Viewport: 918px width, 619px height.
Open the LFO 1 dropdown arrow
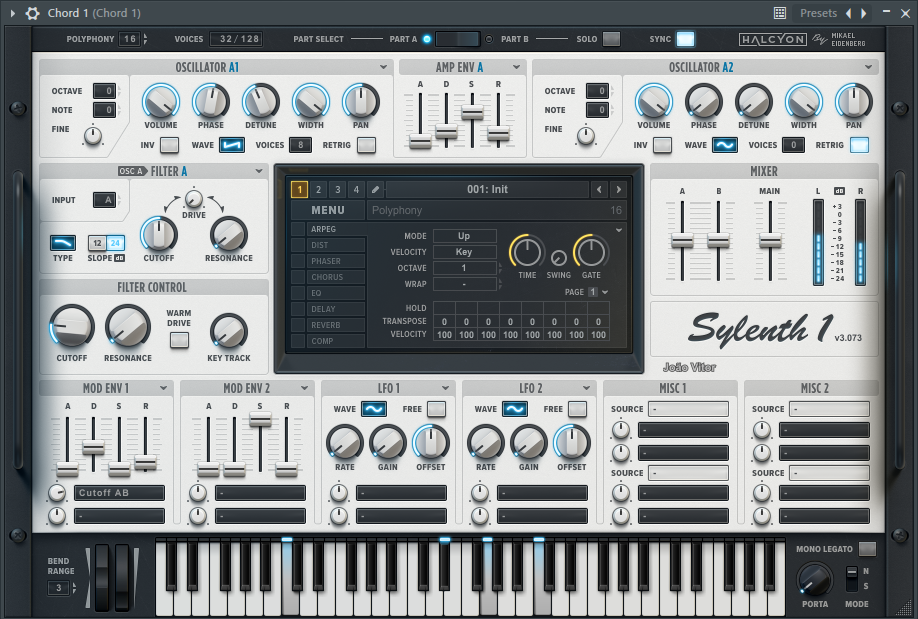[446, 388]
